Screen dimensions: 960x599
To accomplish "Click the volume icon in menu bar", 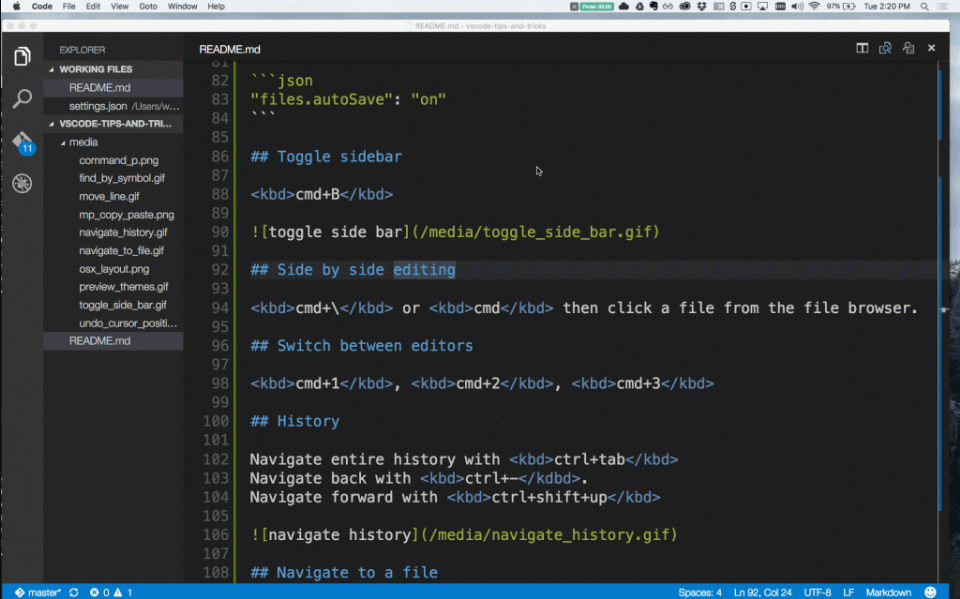I will 797,6.
